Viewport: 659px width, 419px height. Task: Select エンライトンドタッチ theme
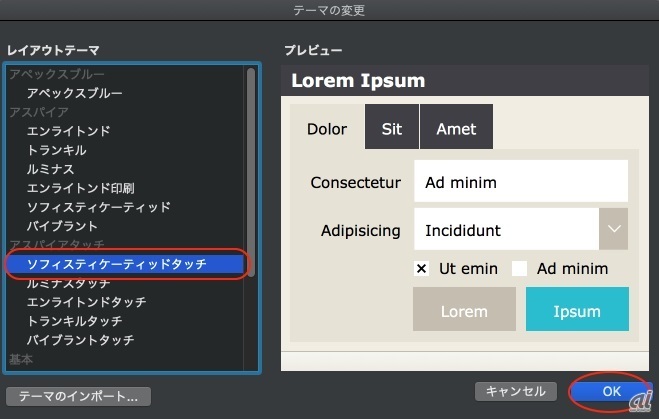click(x=87, y=302)
